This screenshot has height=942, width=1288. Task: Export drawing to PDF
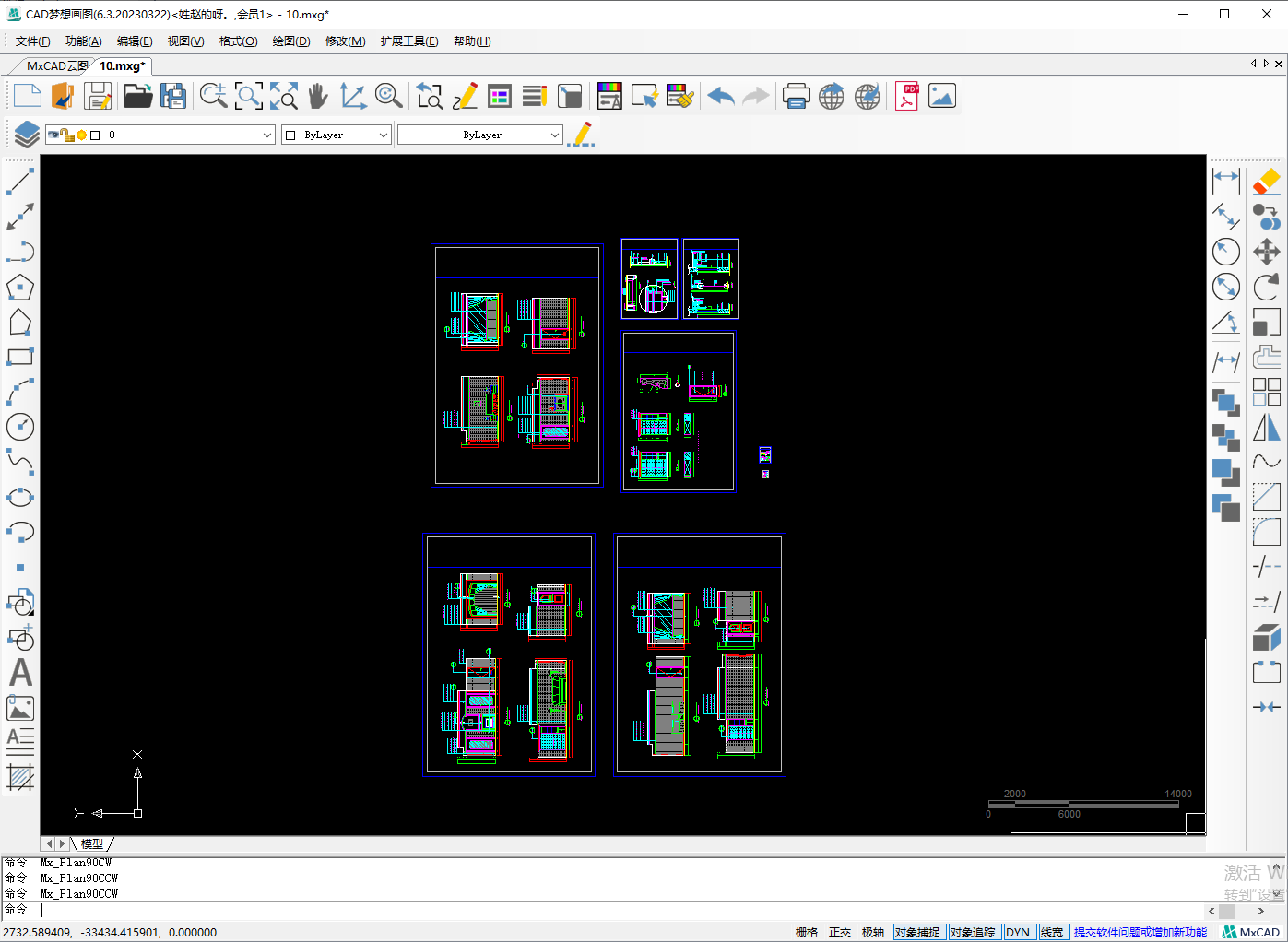click(907, 96)
